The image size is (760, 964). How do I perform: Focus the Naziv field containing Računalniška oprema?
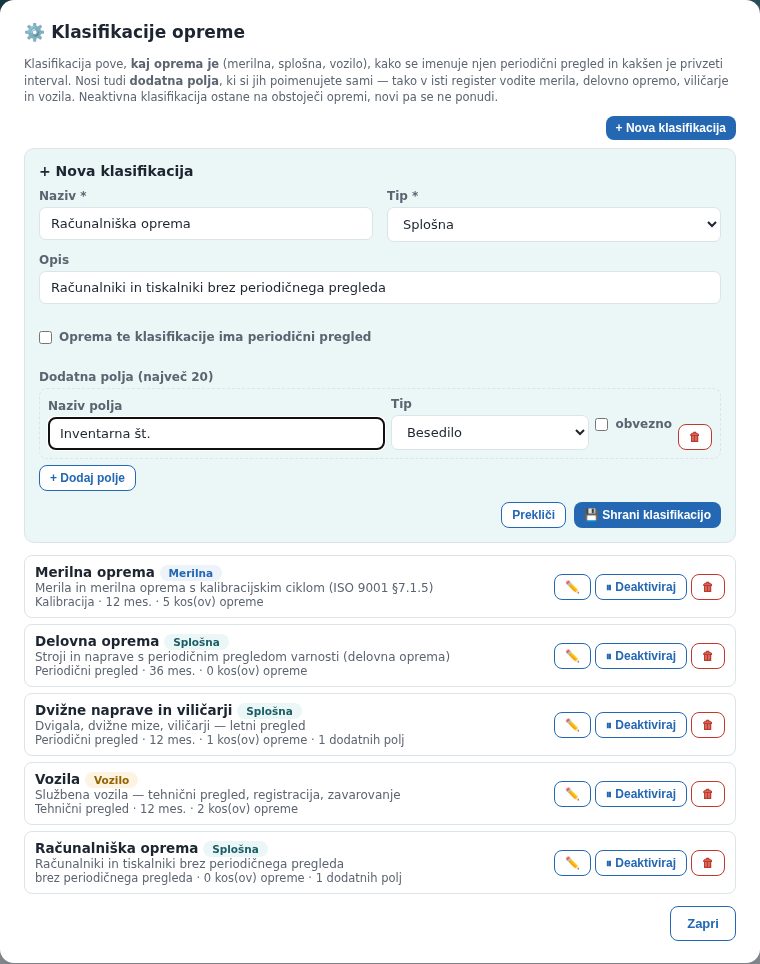point(205,224)
